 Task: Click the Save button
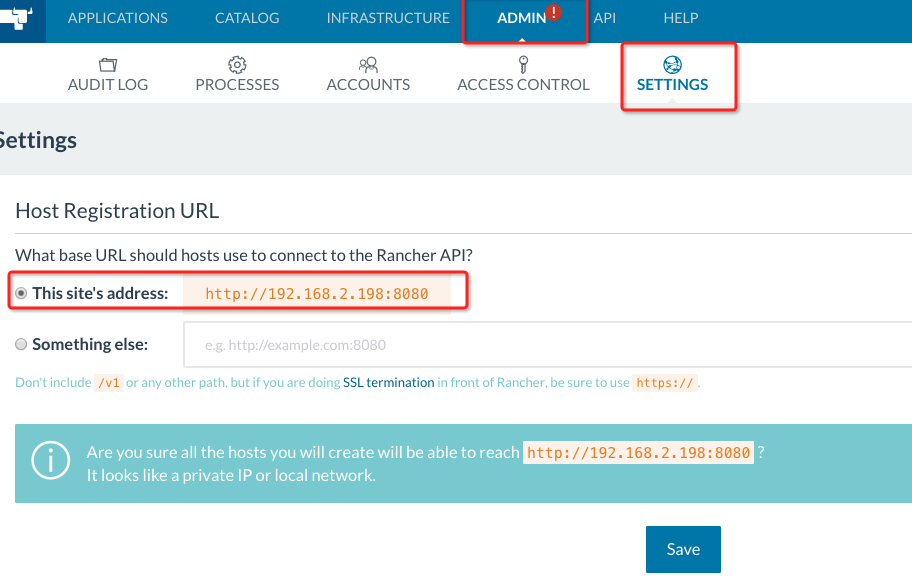tap(683, 549)
